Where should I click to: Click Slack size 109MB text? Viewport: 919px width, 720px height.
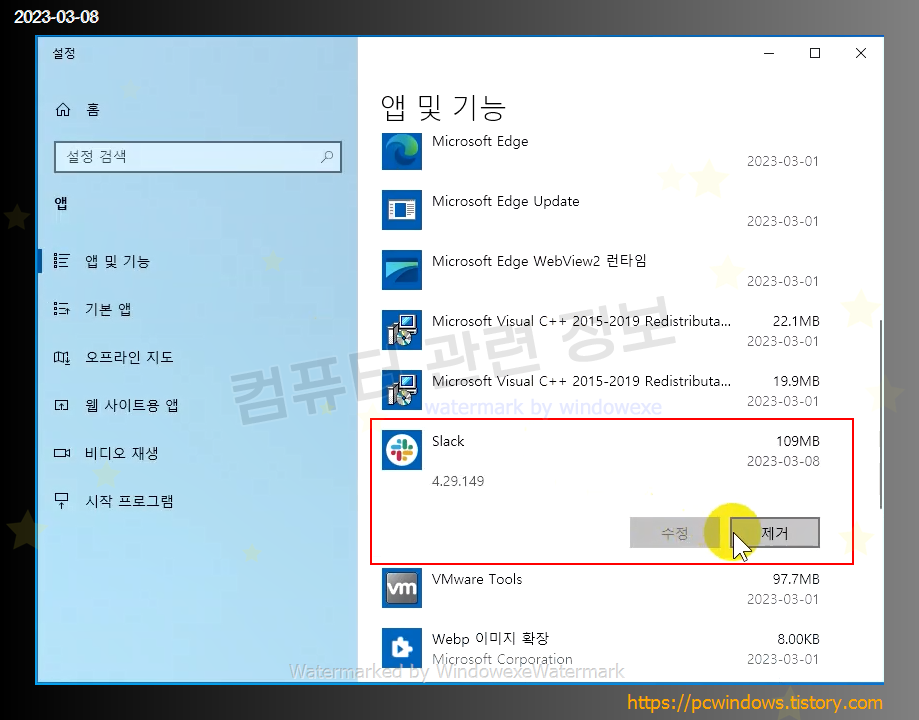click(x=798, y=441)
